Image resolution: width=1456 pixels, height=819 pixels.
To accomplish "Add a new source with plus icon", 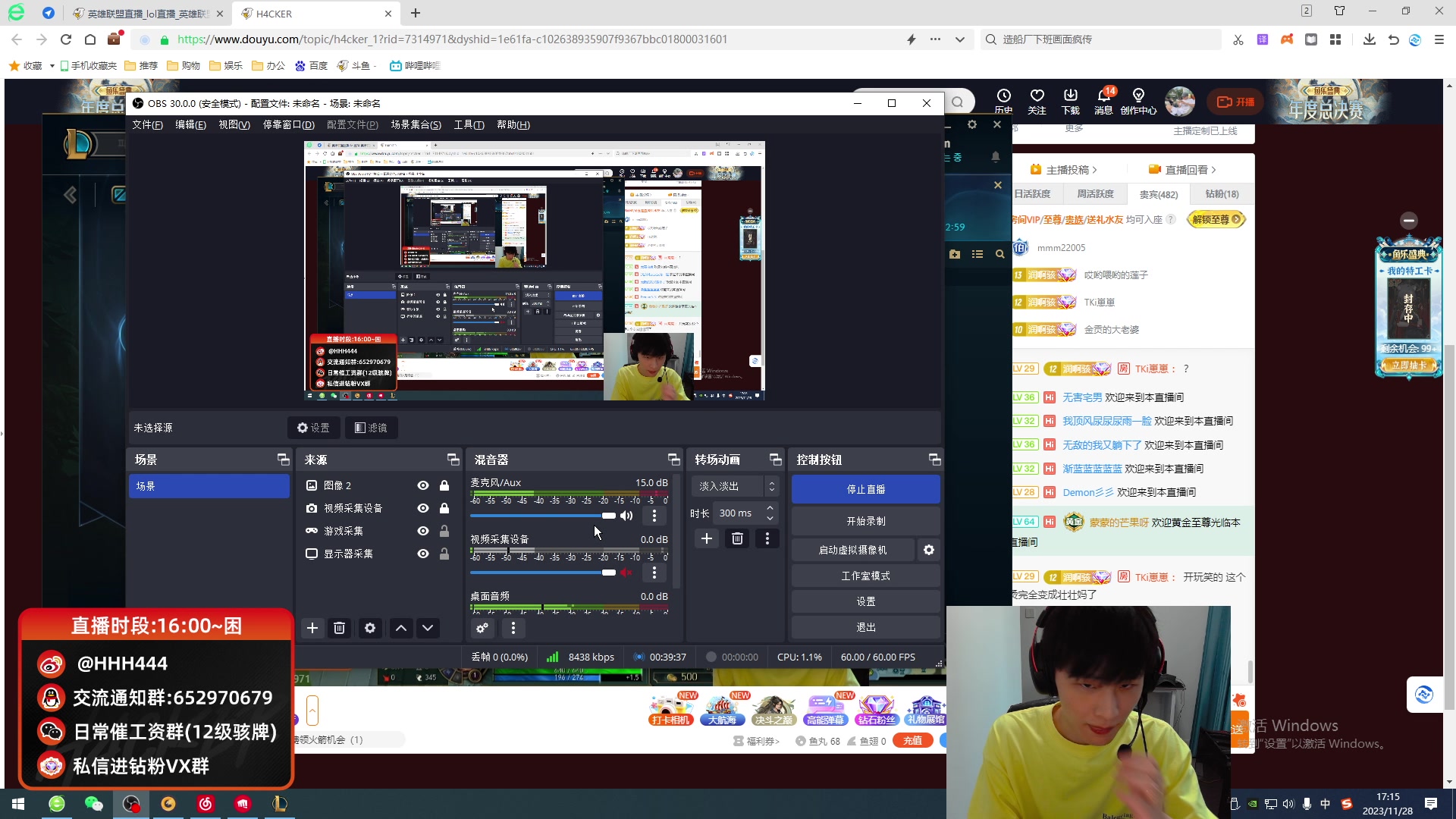I will (312, 628).
